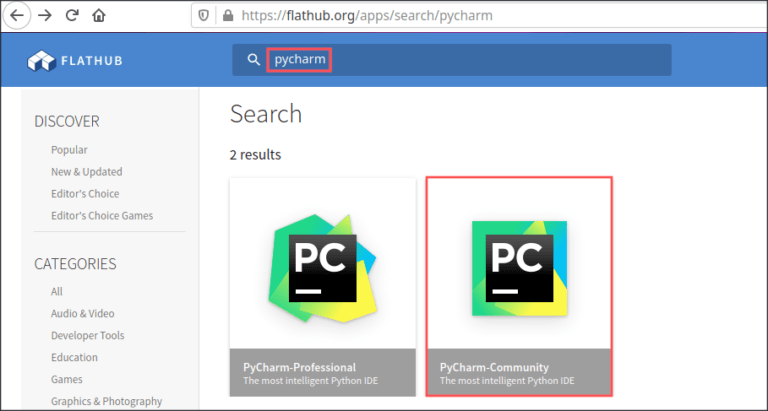Select the Games category

pyautogui.click(x=67, y=379)
